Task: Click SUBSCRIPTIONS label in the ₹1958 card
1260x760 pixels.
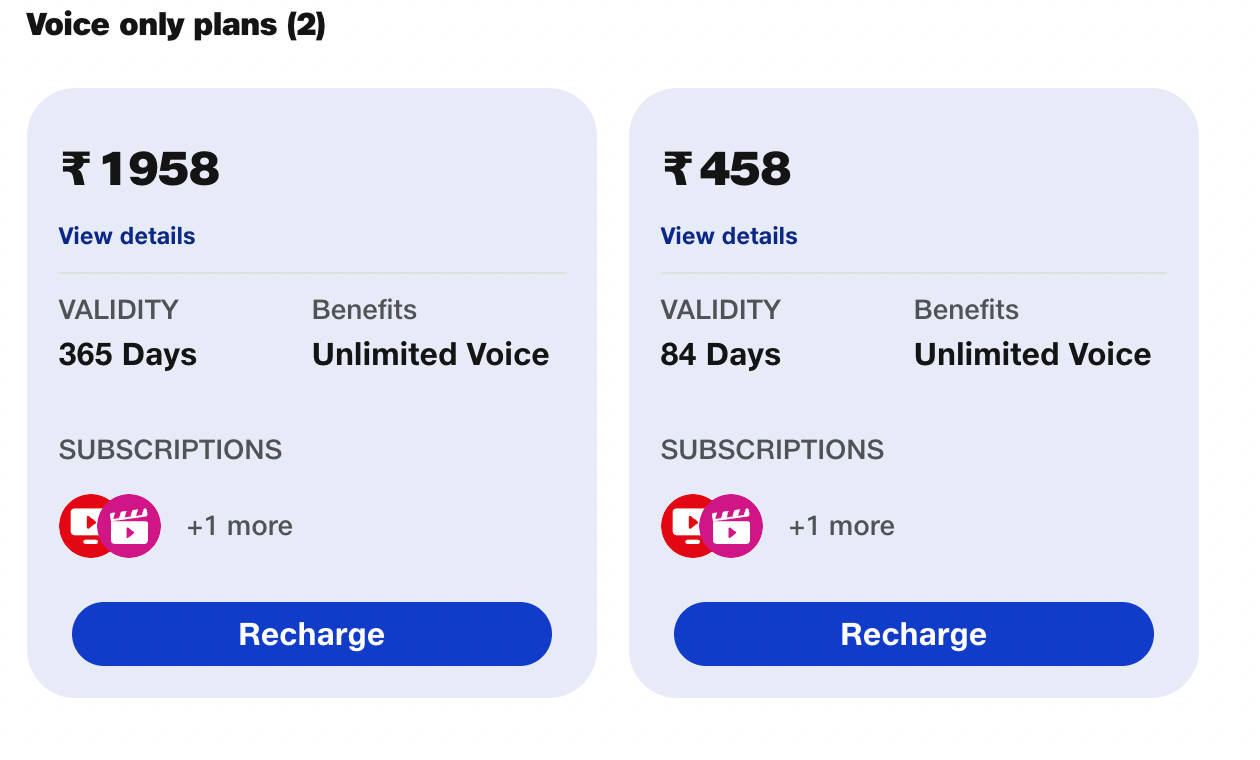Action: click(170, 450)
